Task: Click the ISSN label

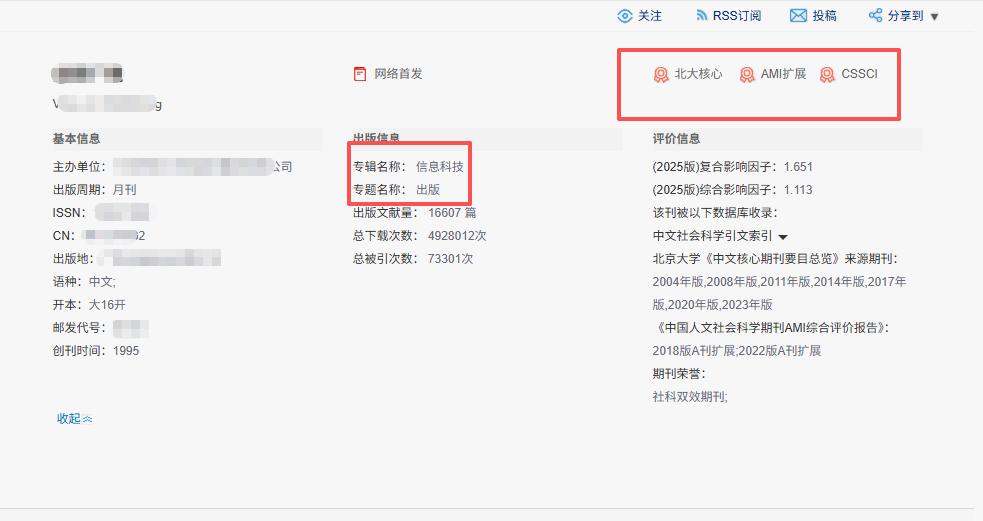Action: [x=68, y=213]
